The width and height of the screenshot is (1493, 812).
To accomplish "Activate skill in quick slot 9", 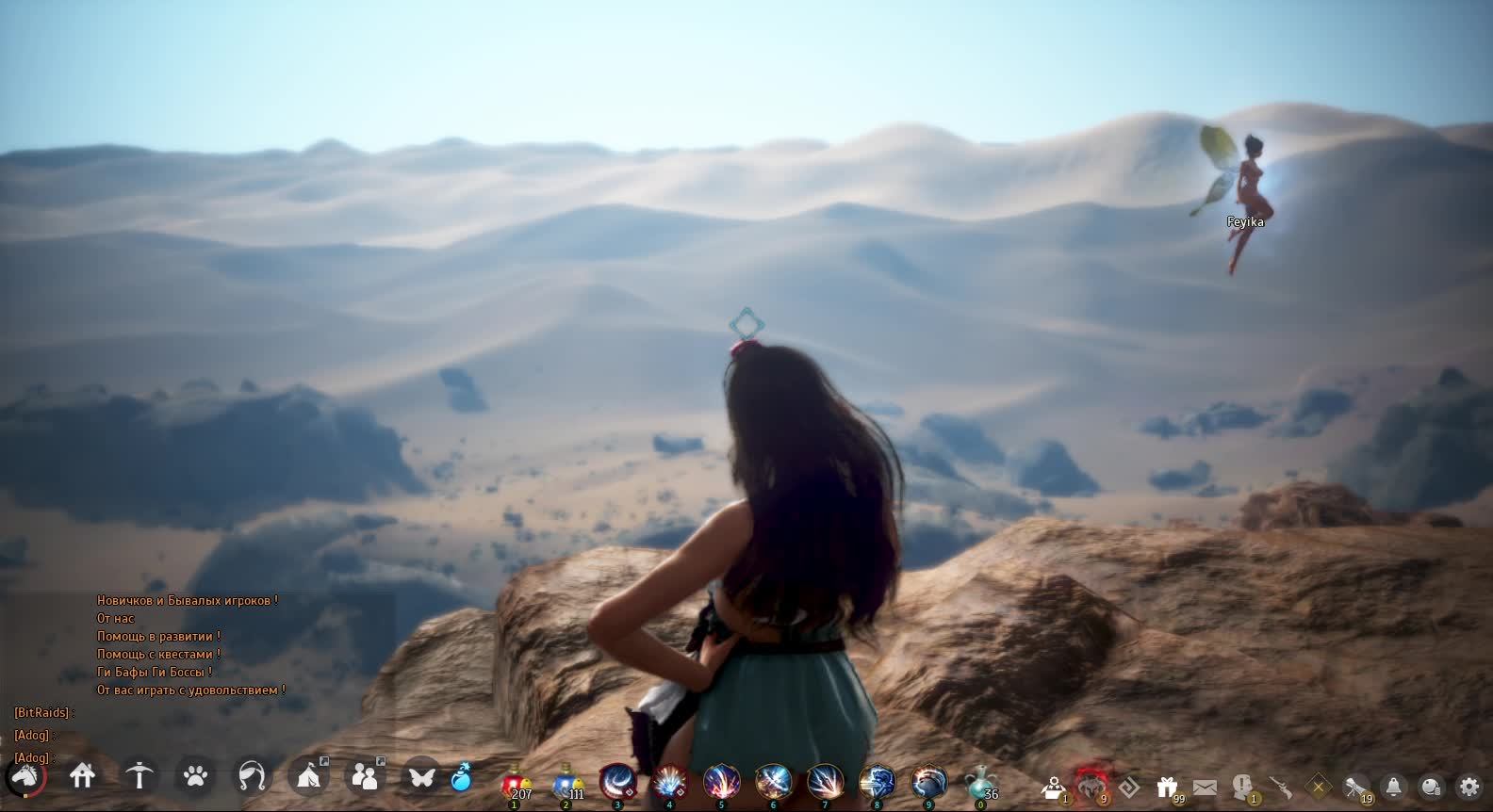I will coord(929,783).
